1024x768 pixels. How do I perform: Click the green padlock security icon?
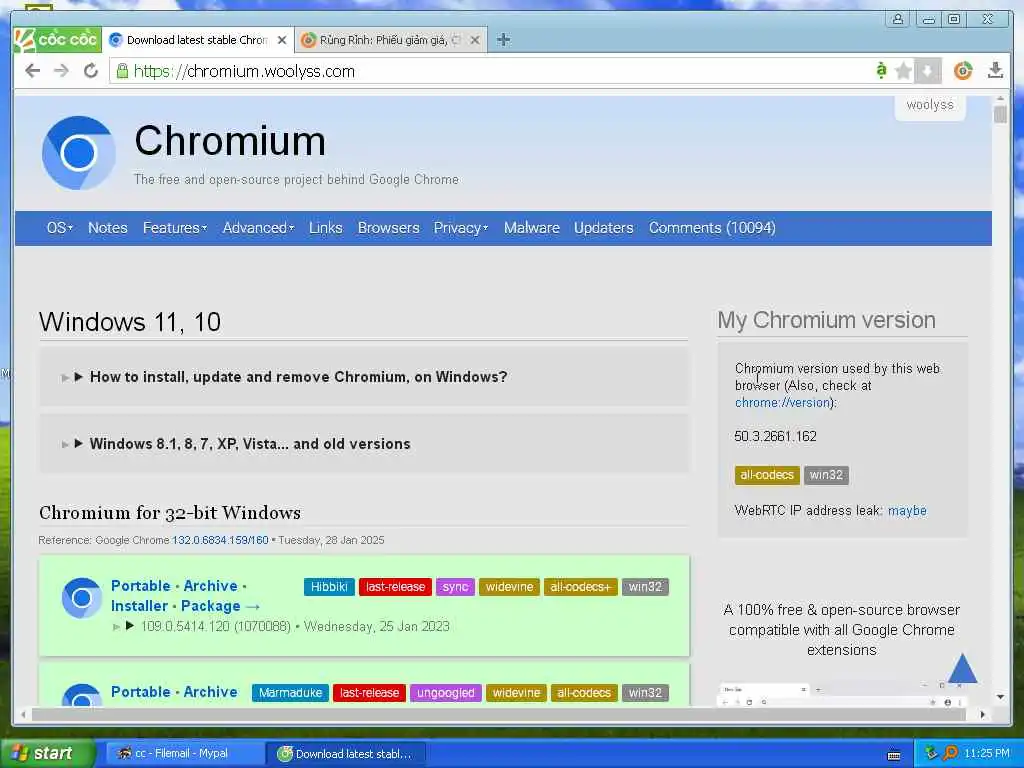(122, 71)
